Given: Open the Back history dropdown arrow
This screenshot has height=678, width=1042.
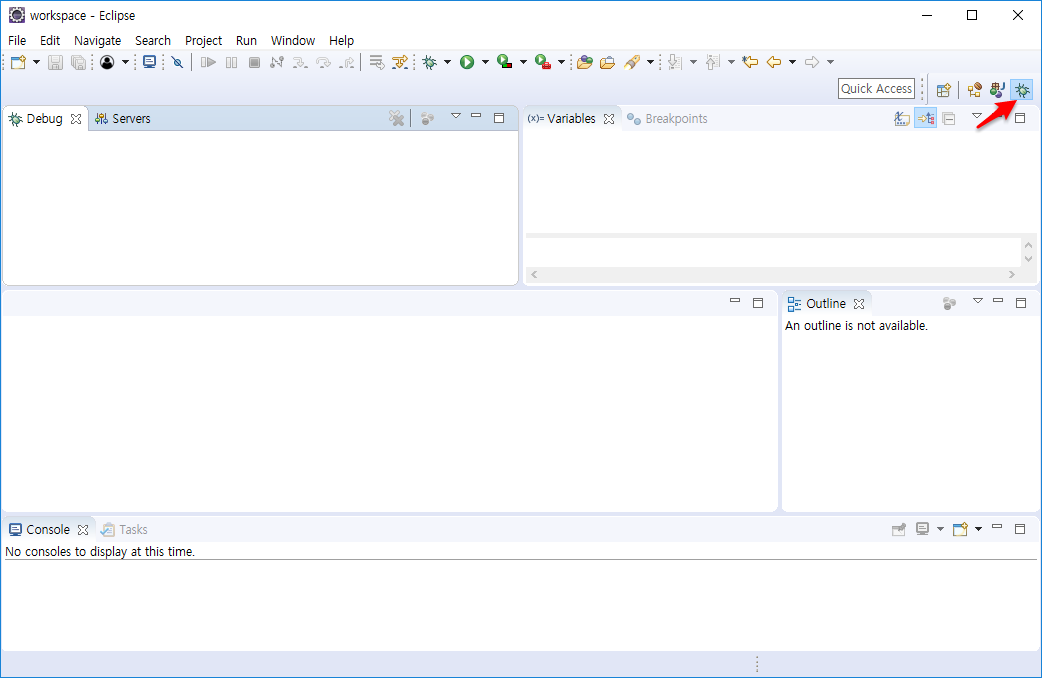Looking at the screenshot, I should 792,62.
